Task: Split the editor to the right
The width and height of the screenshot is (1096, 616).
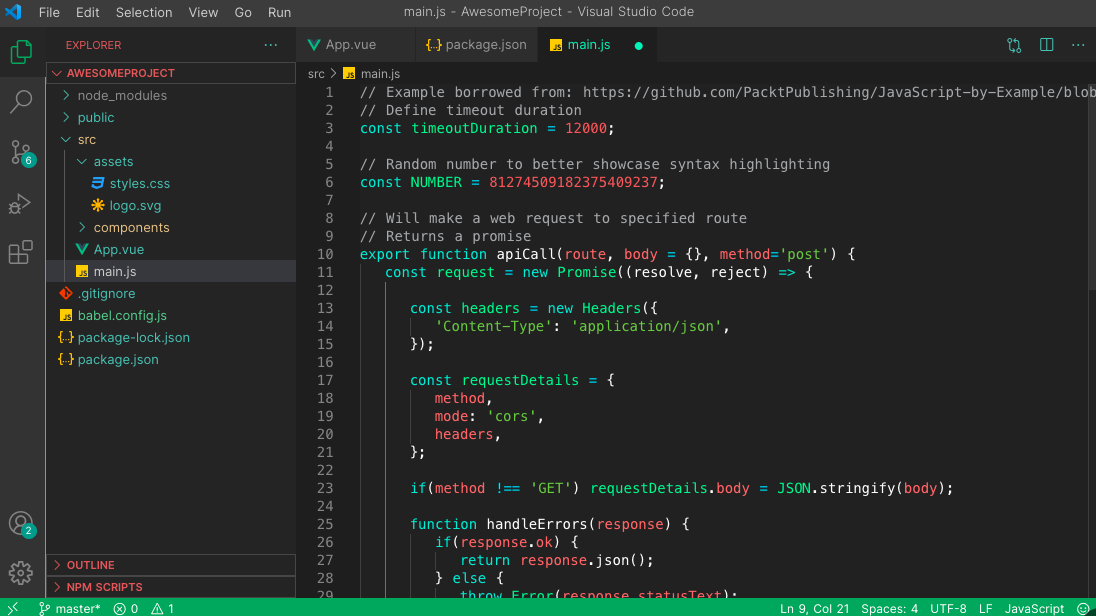Action: [1046, 45]
